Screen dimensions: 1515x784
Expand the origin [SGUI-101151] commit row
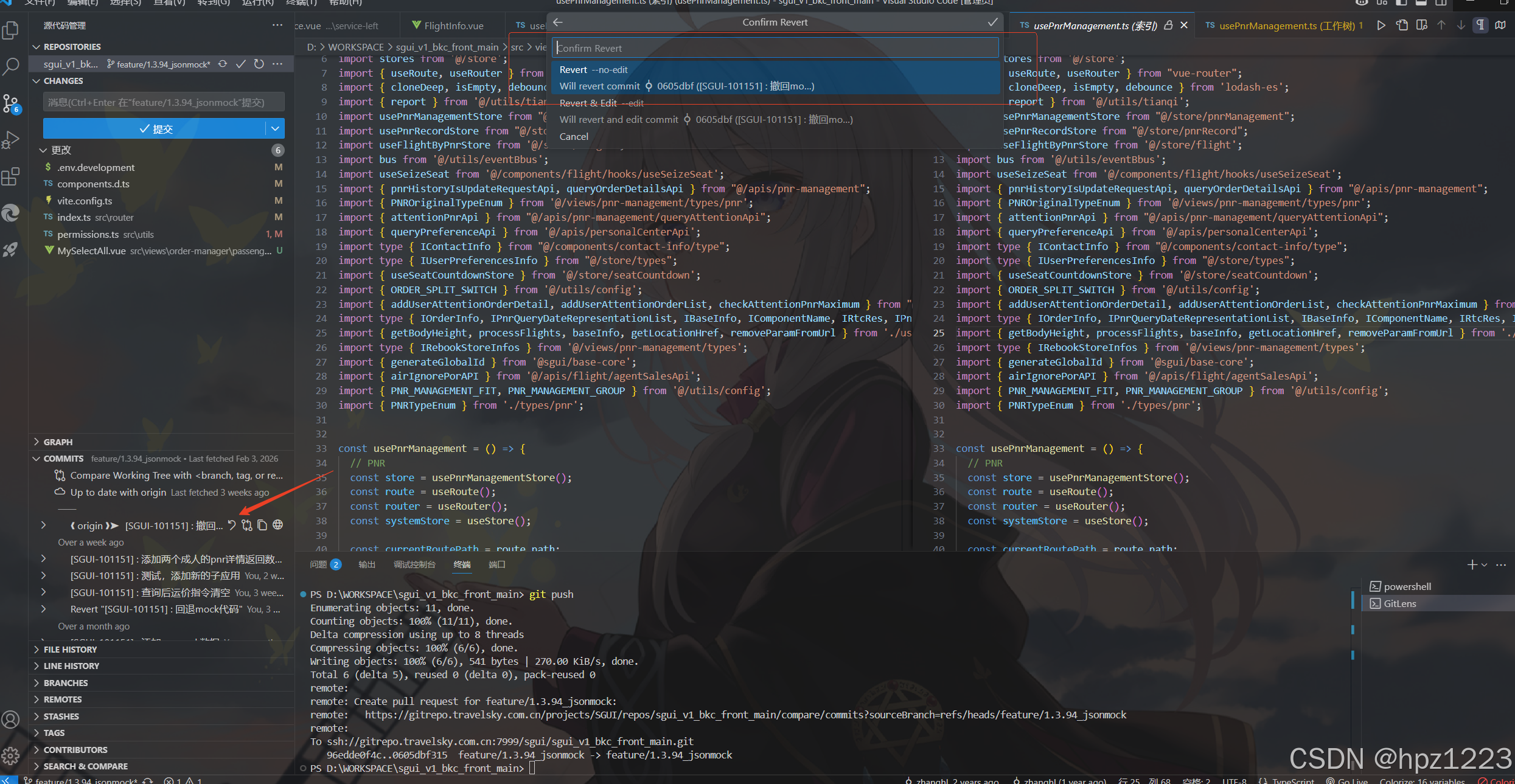click(x=43, y=525)
